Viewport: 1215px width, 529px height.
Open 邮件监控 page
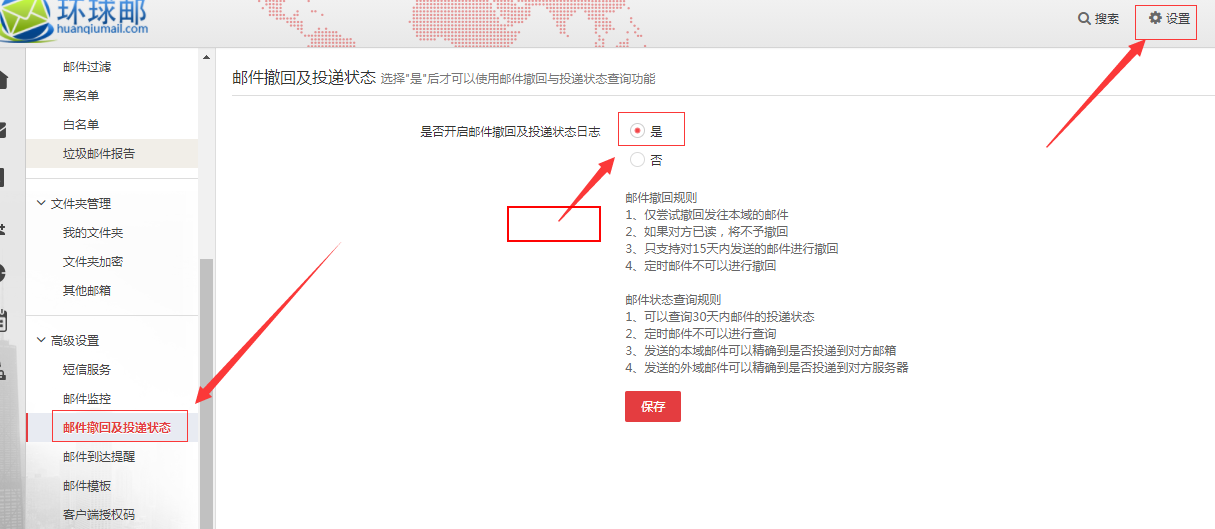point(87,399)
